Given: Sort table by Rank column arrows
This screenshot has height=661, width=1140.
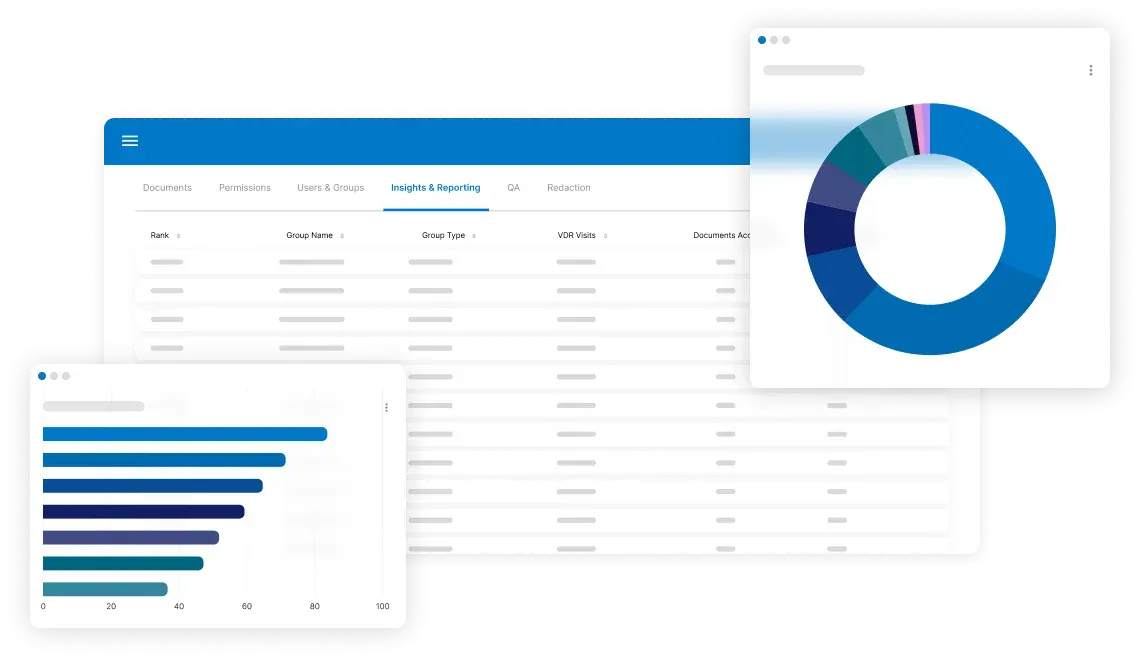Looking at the screenshot, I should point(178,236).
